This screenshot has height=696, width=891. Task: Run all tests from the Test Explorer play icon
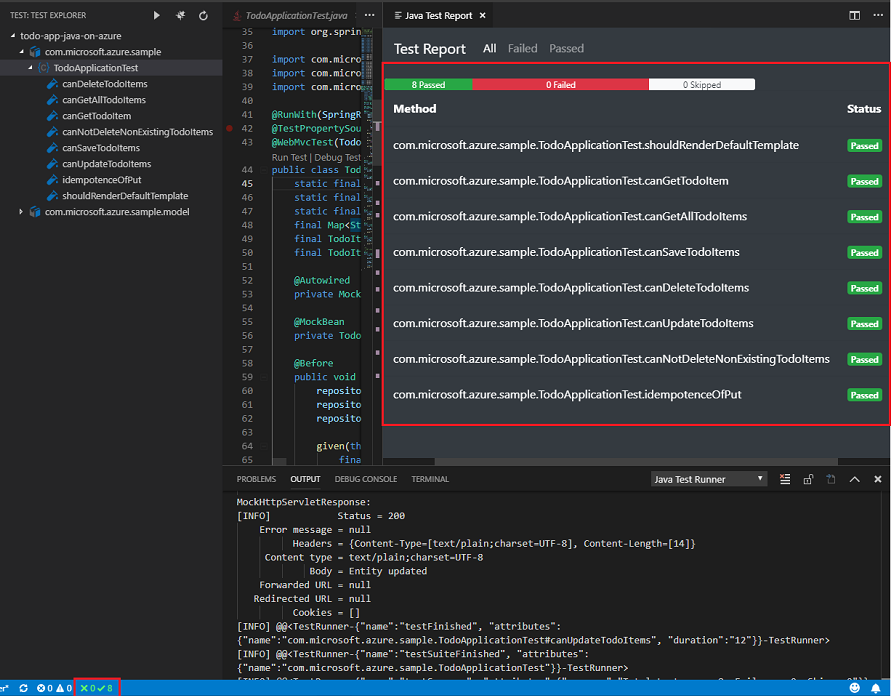coord(157,15)
